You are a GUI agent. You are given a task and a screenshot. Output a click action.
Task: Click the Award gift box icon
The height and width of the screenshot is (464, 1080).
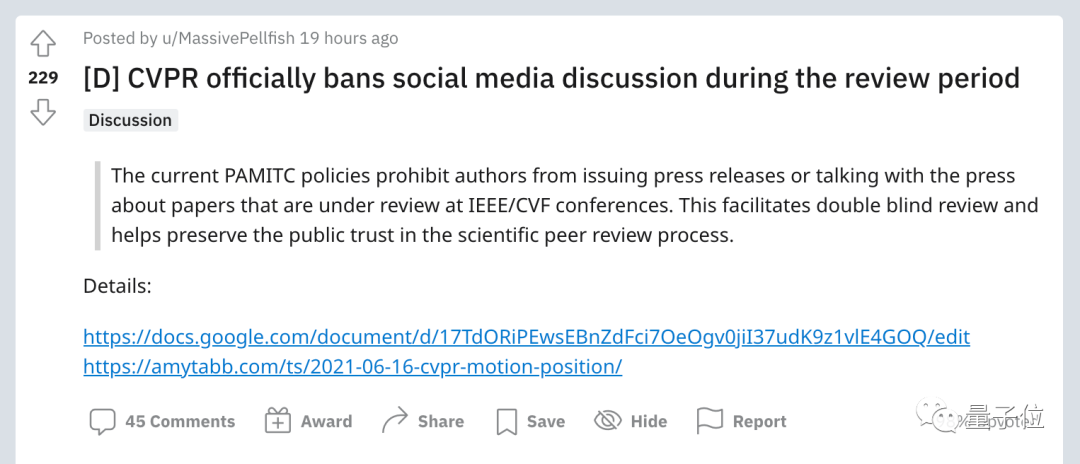[x=277, y=421]
